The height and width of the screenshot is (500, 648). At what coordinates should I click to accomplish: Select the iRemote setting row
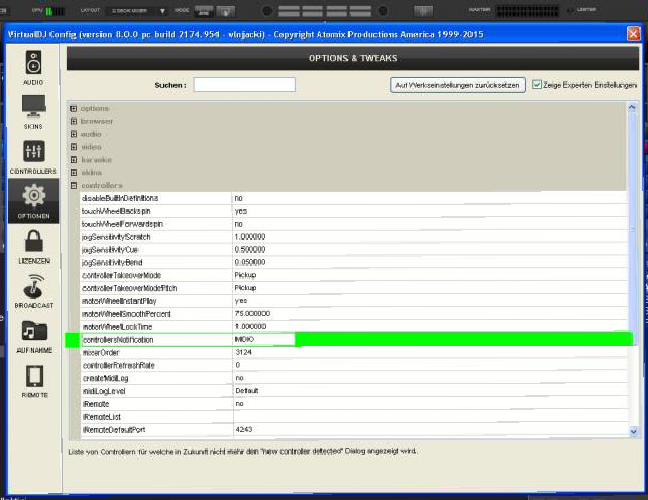(x=354, y=404)
